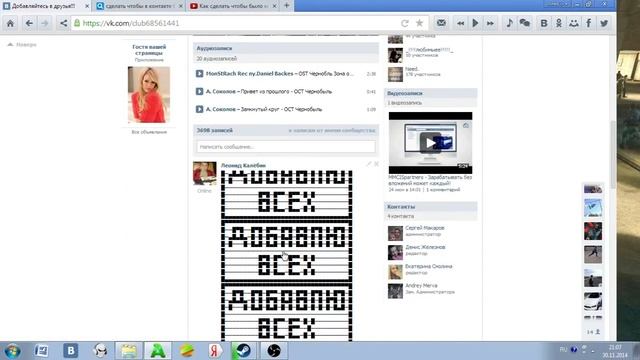Open Леонид Калёбин's post avatar
Image resolution: width=640 pixels, height=360 pixels.
204,173
